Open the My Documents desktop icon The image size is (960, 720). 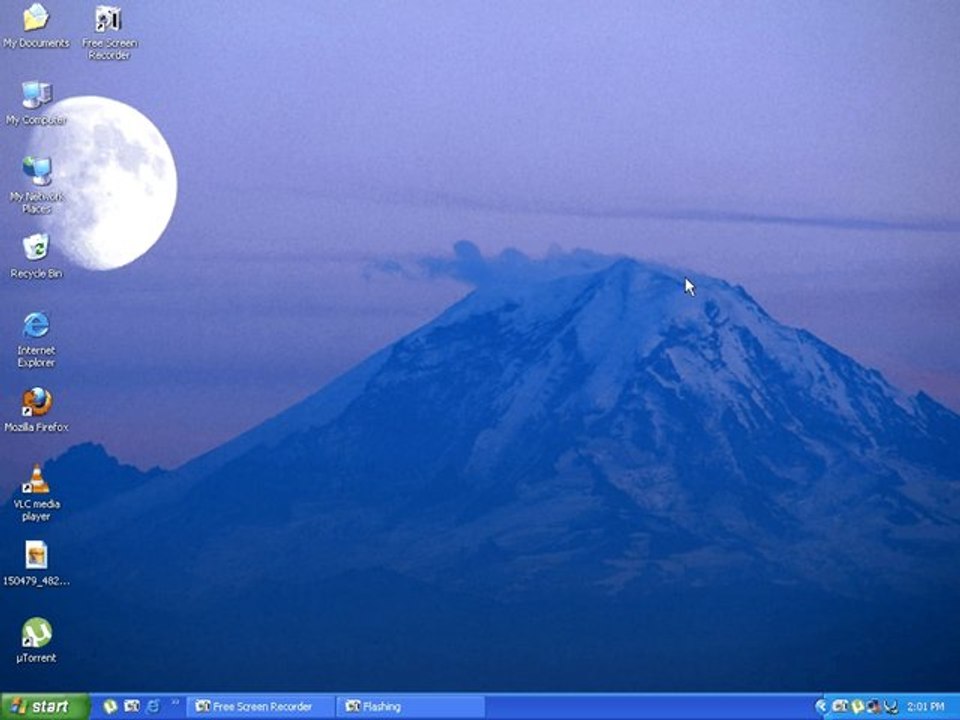pos(36,26)
